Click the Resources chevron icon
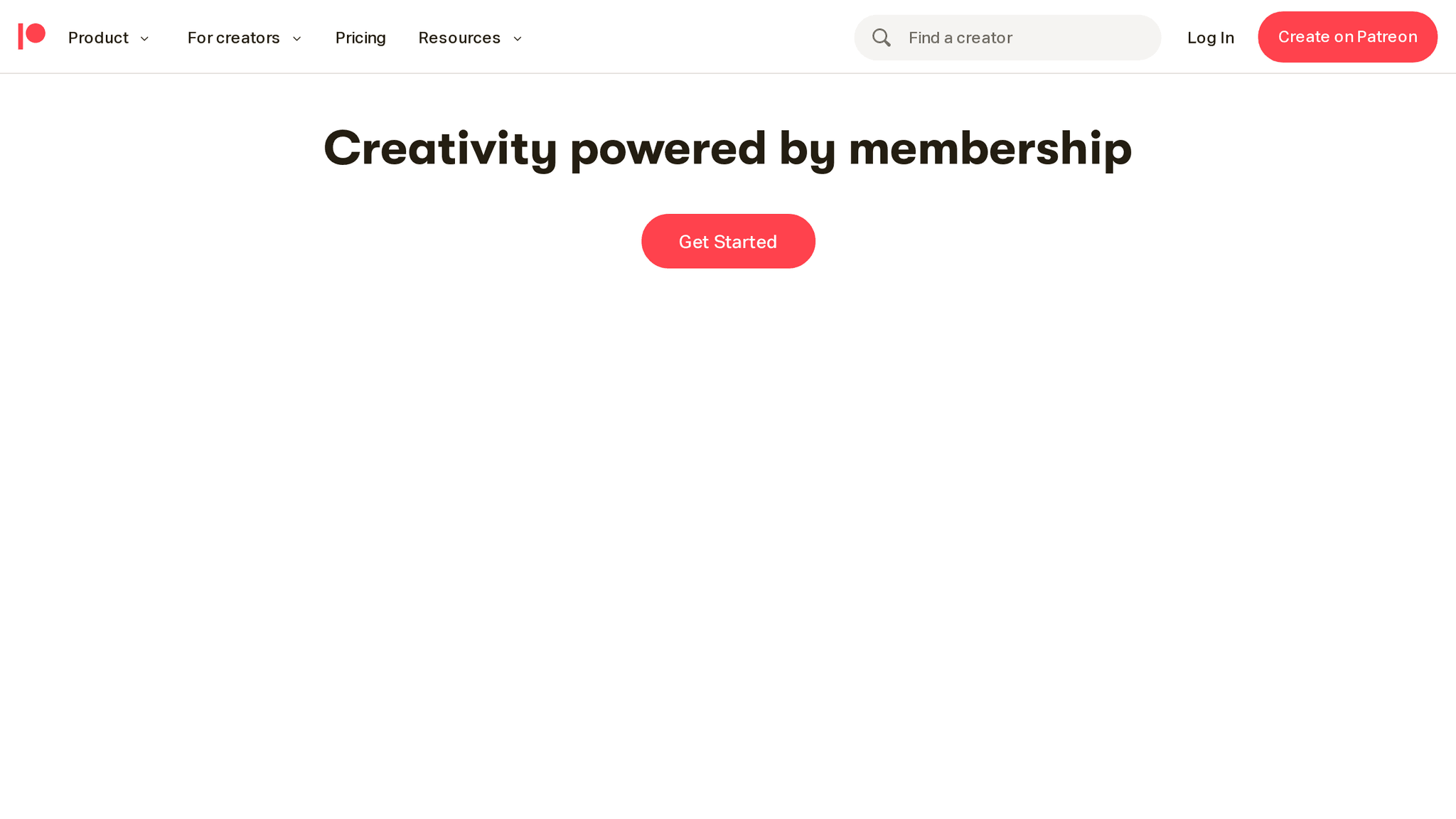Viewport: 1456px width, 819px height. click(x=518, y=39)
